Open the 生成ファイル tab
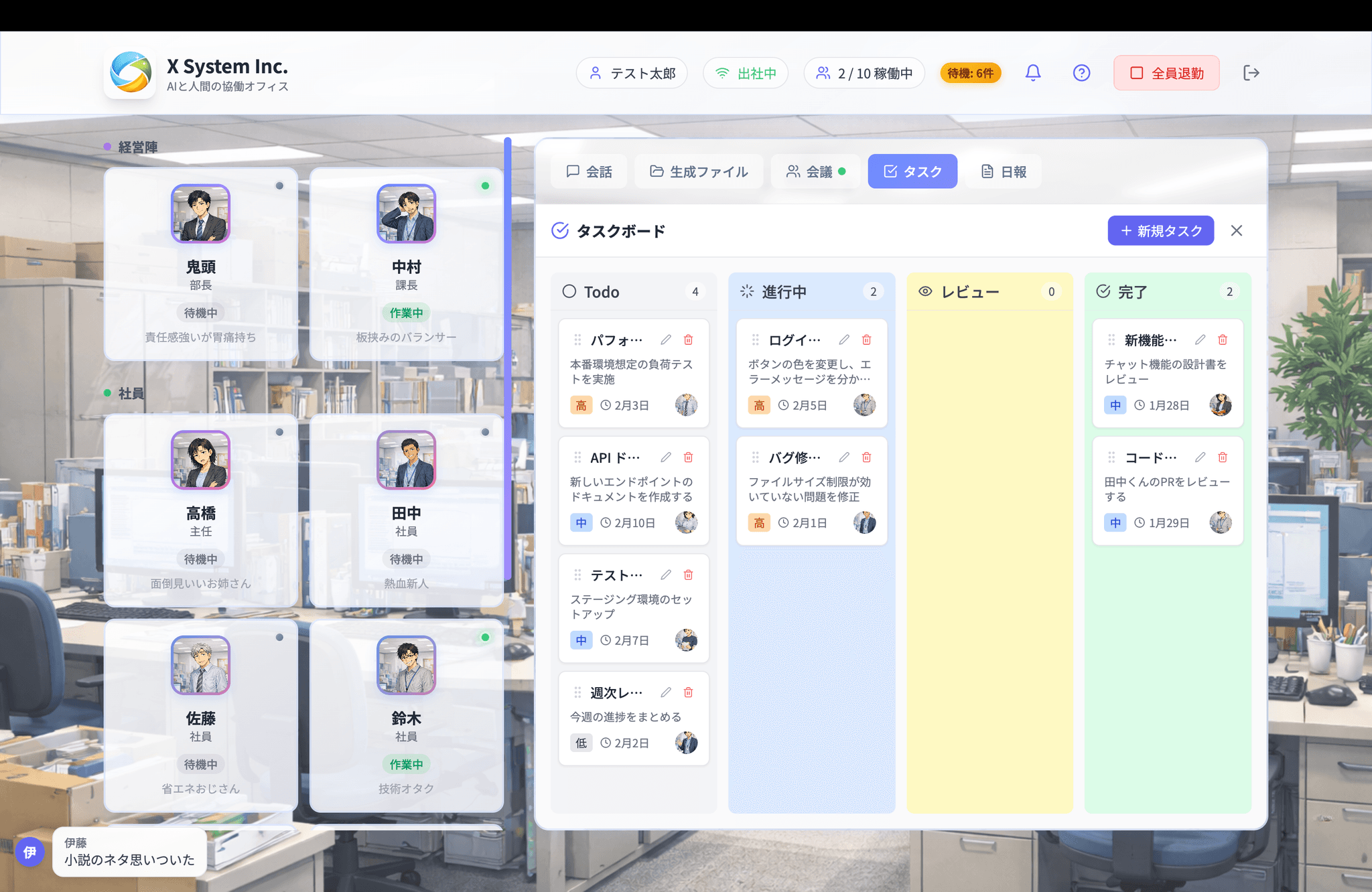 (699, 172)
